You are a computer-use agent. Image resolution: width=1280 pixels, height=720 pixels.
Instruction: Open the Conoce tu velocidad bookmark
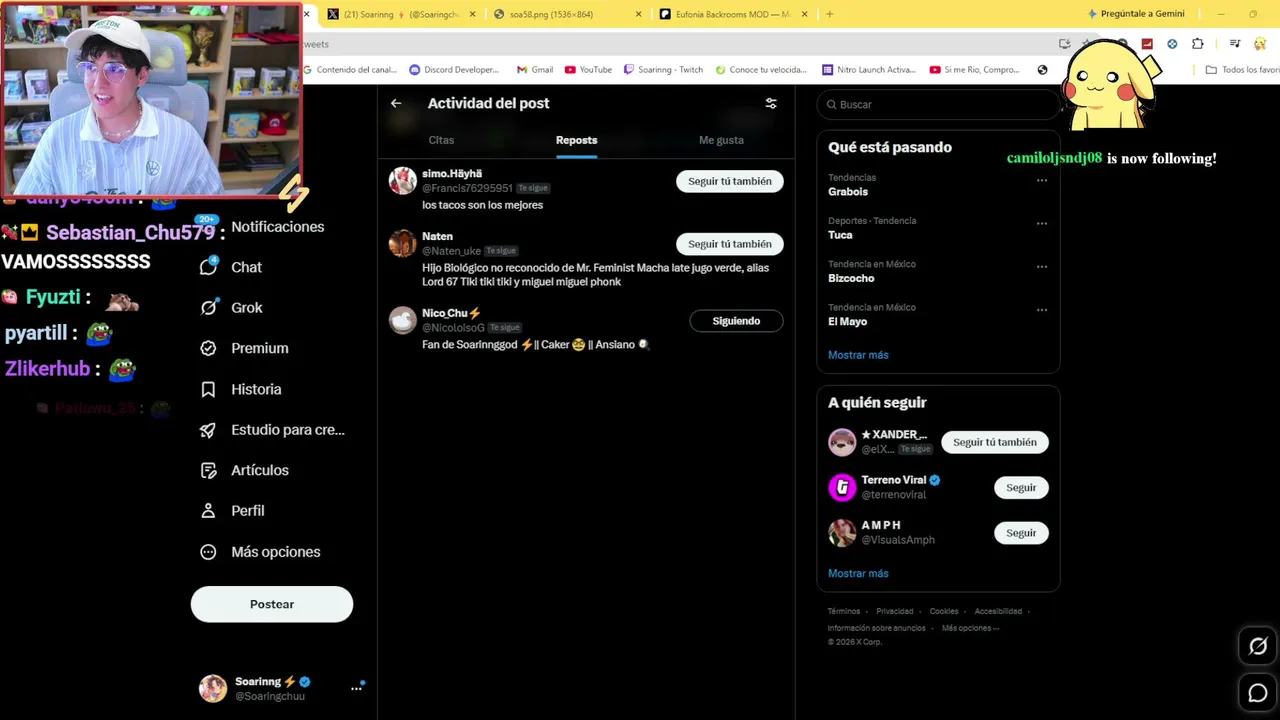click(x=760, y=70)
